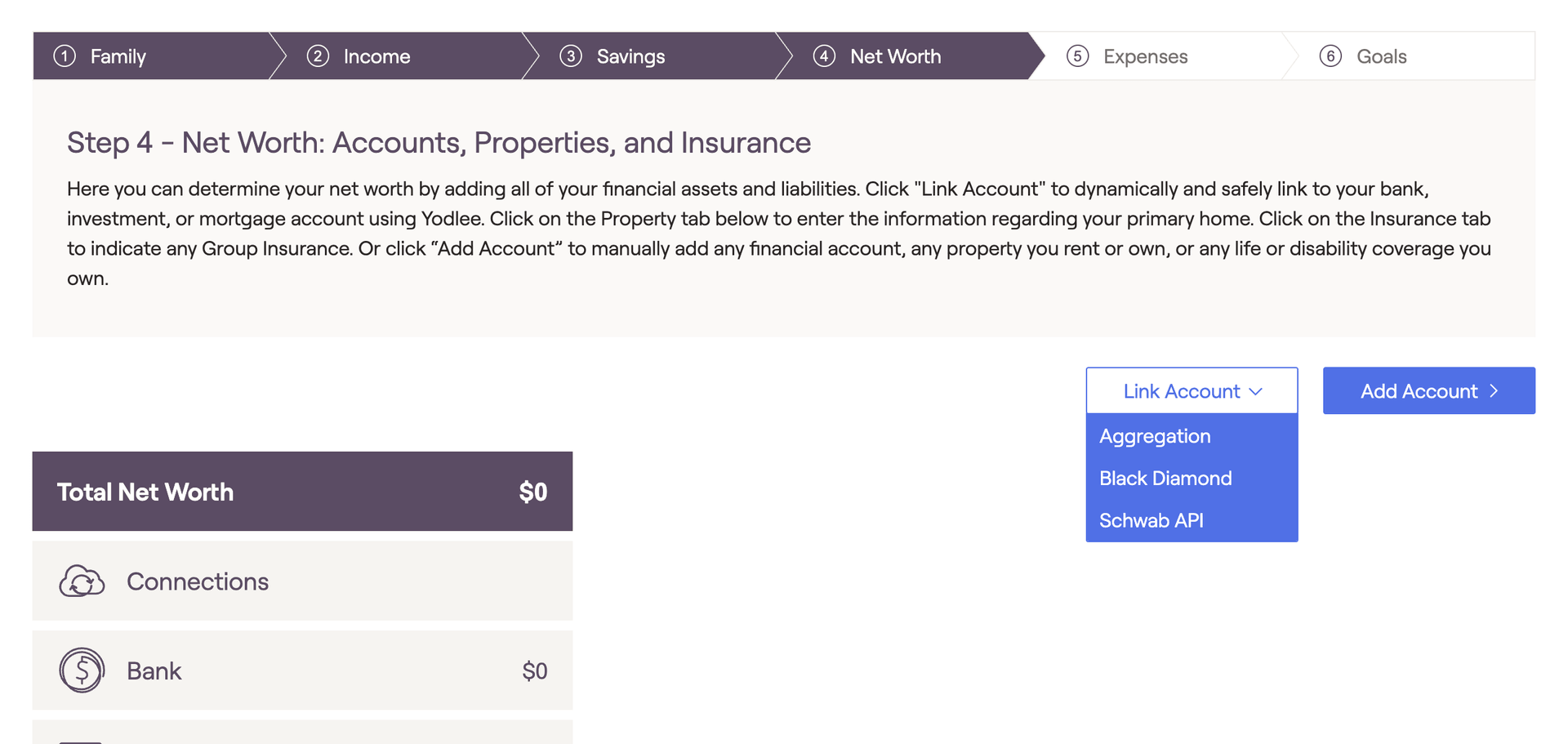Viewport: 1568px width, 744px height.
Task: Click the step 4 circle number icon
Action: (x=824, y=56)
